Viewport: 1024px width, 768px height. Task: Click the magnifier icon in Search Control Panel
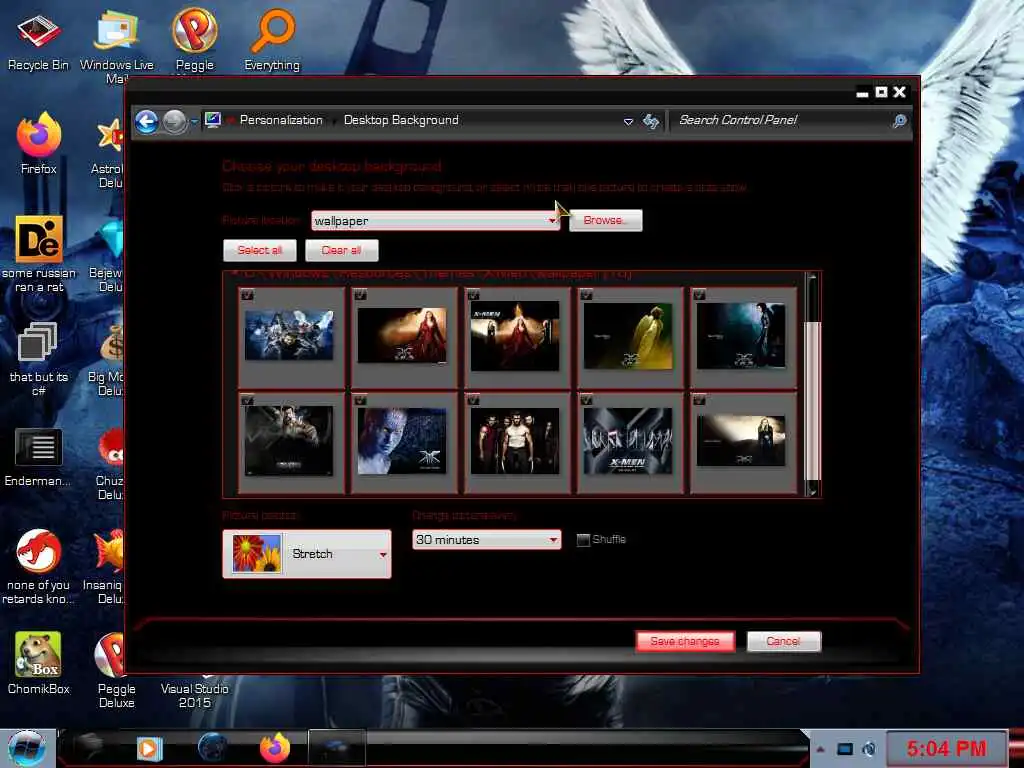pyautogui.click(x=899, y=121)
